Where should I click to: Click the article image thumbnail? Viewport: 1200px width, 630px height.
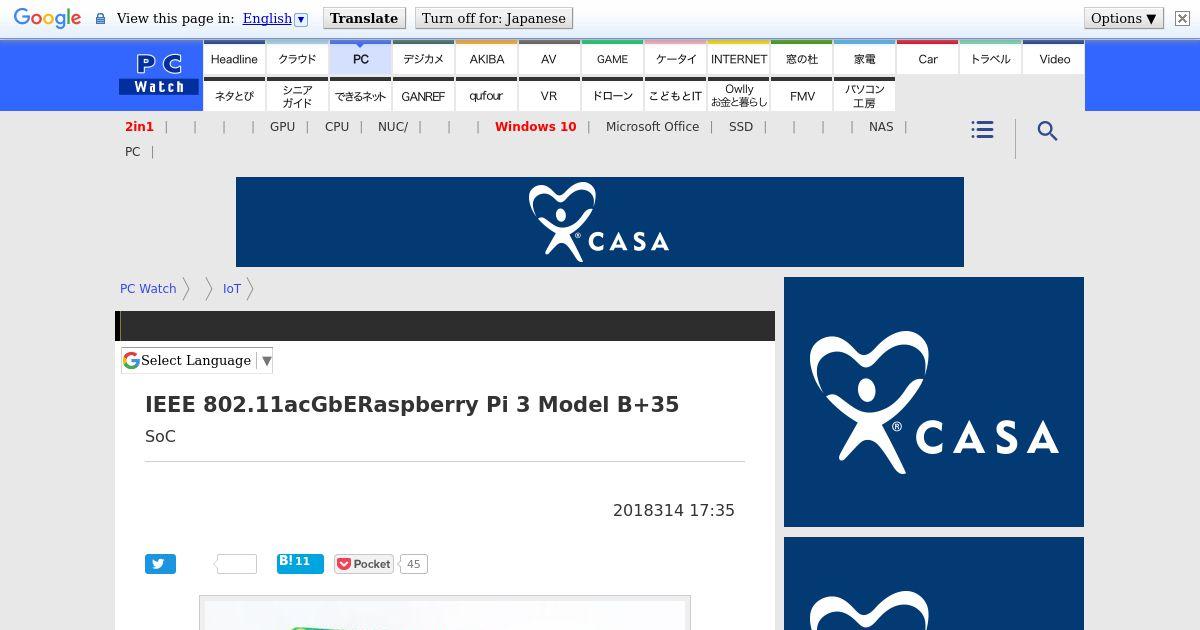(445, 613)
